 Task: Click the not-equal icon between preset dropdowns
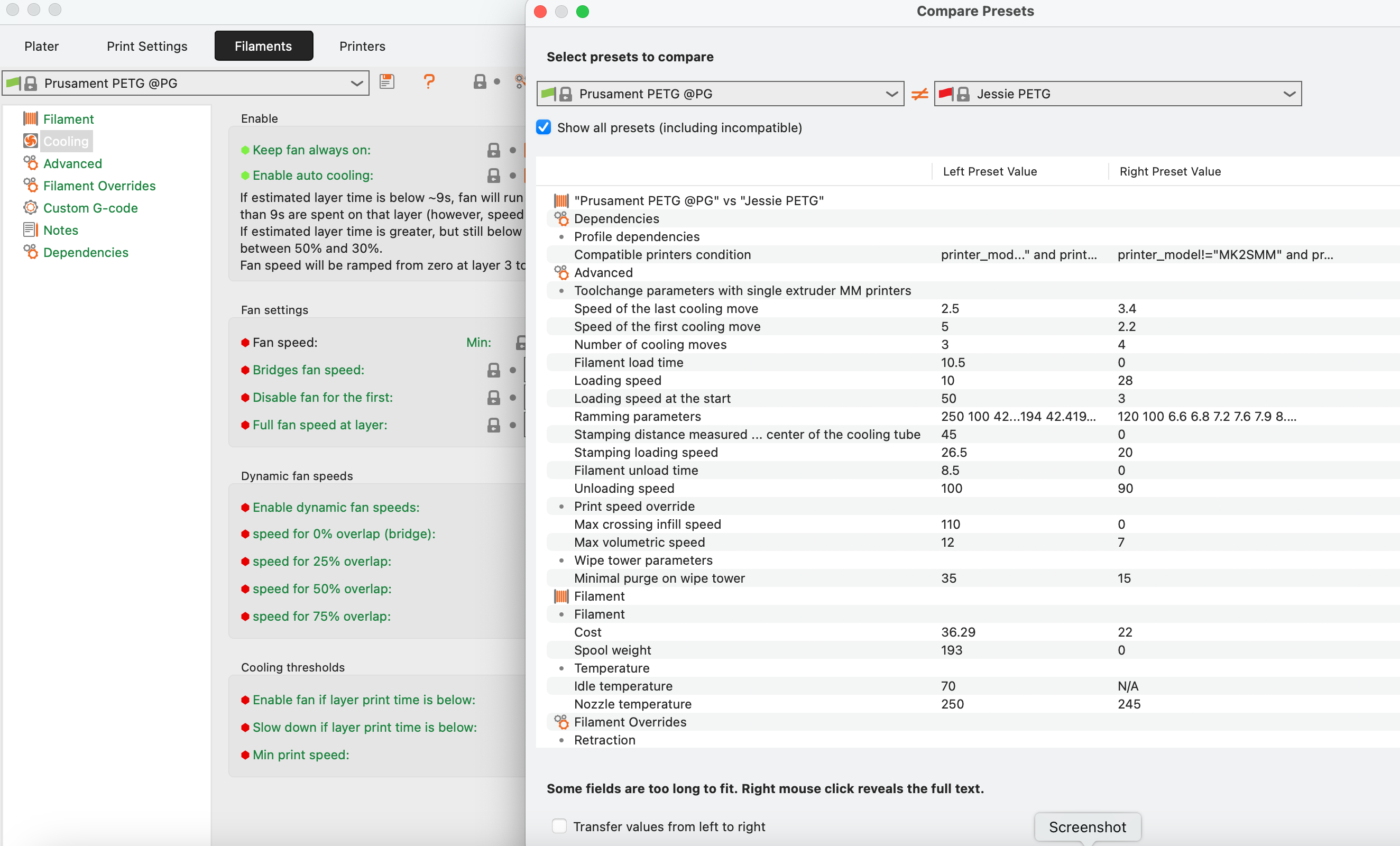[x=919, y=94]
